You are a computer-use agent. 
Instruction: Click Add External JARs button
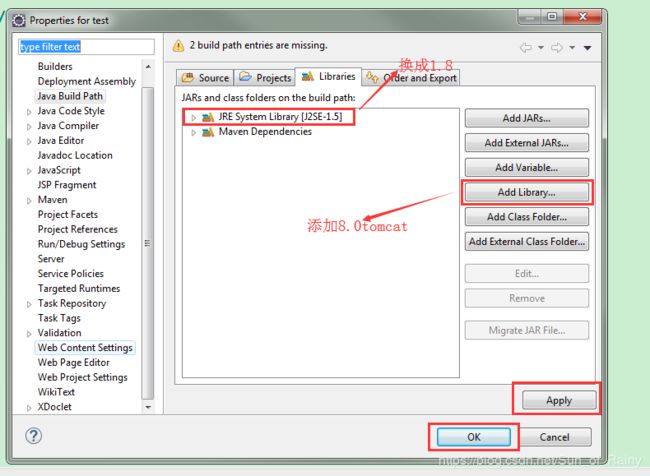[x=526, y=143]
